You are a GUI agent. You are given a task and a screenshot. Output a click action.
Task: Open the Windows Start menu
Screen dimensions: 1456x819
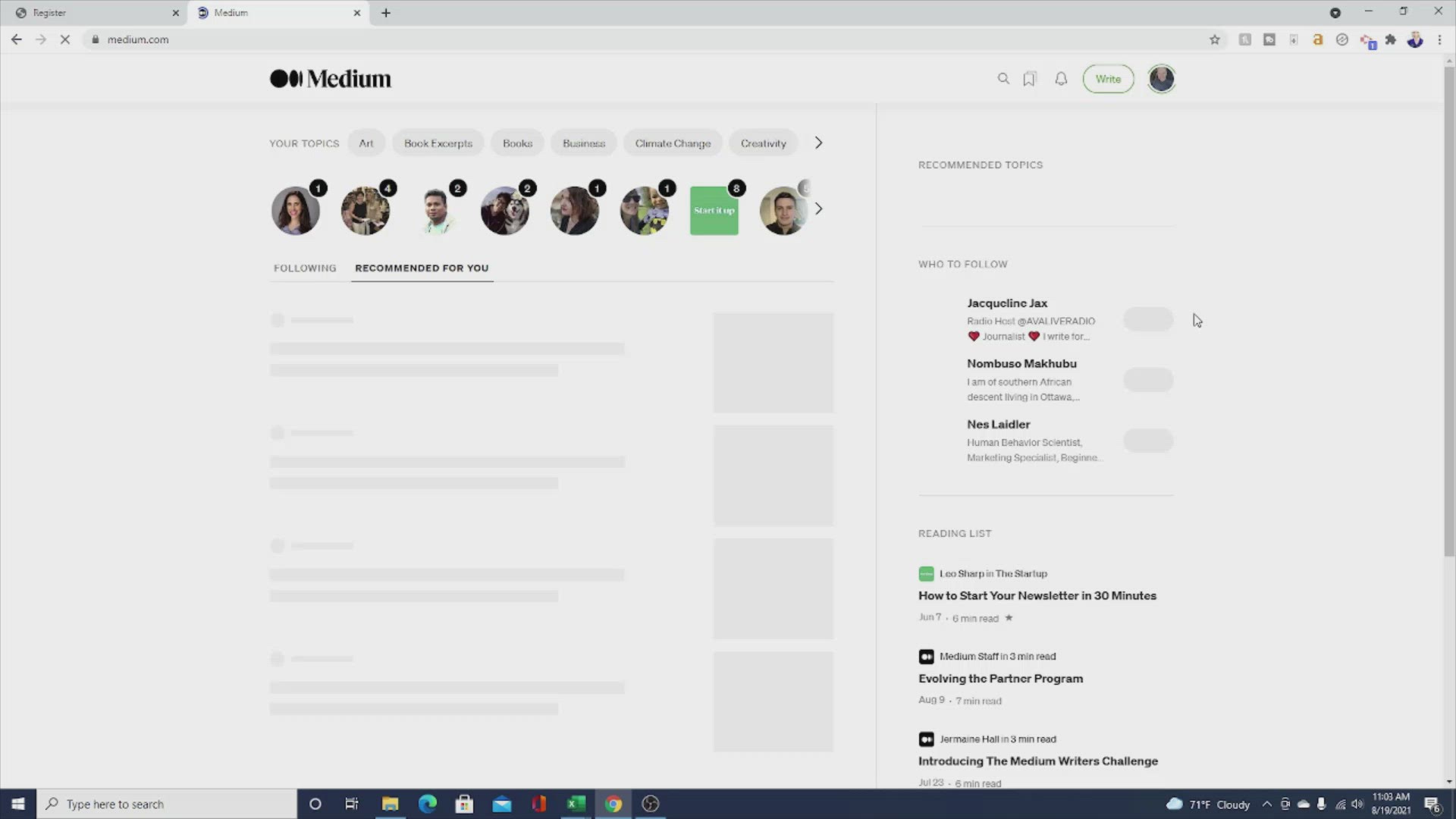18,804
